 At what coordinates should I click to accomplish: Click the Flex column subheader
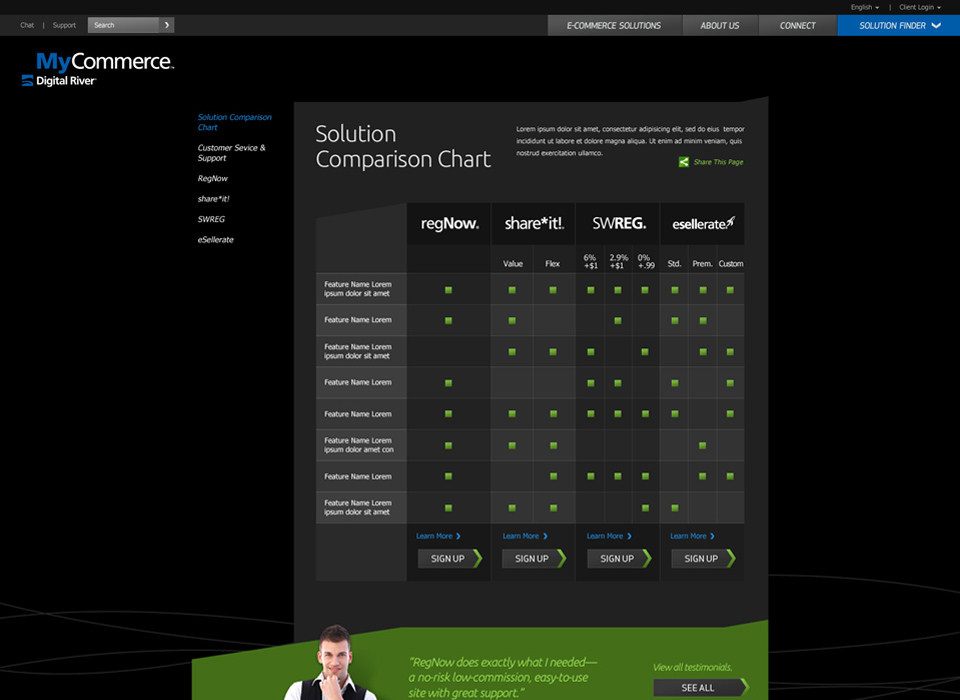(x=552, y=264)
